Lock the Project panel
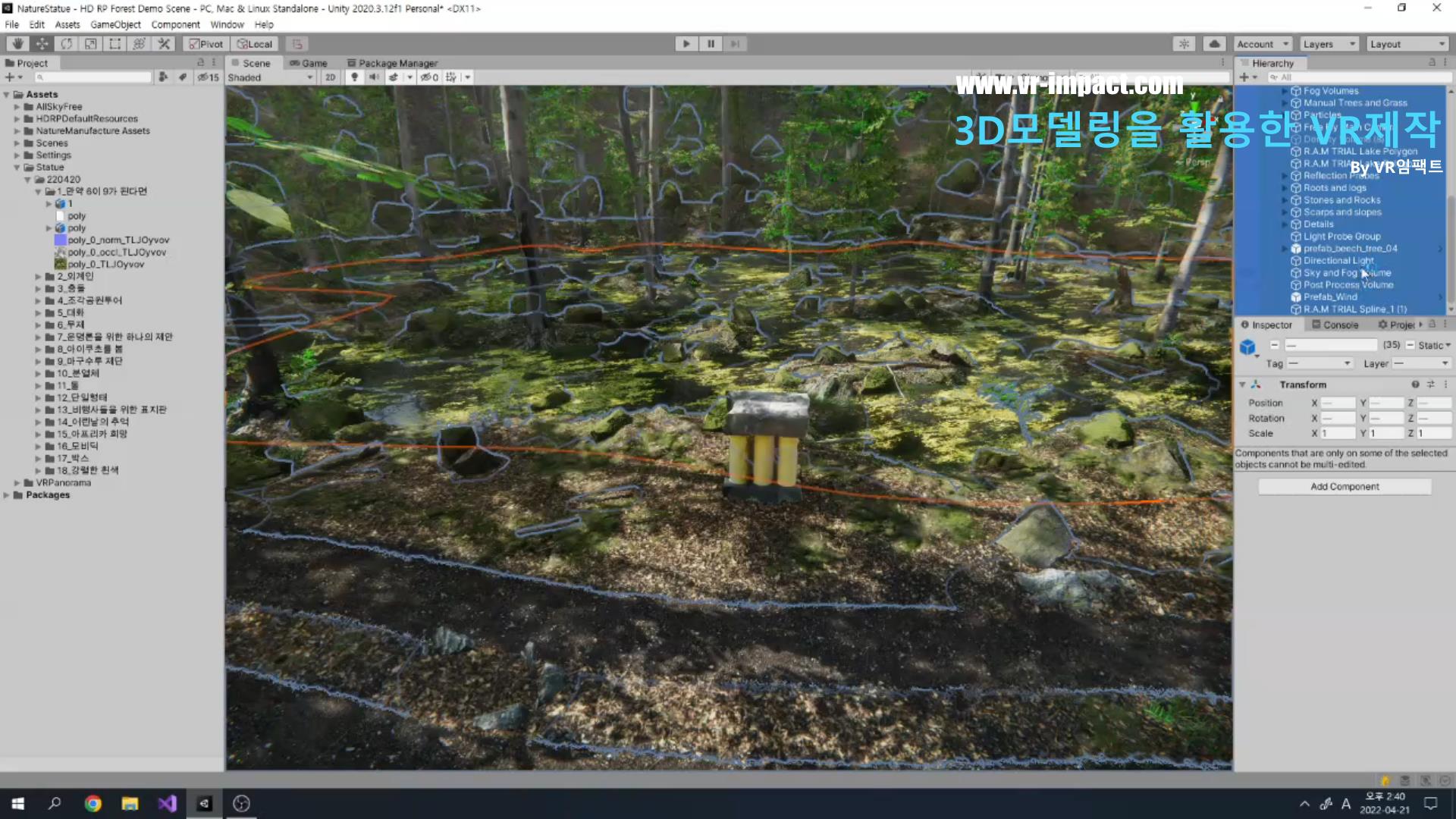 click(x=201, y=63)
